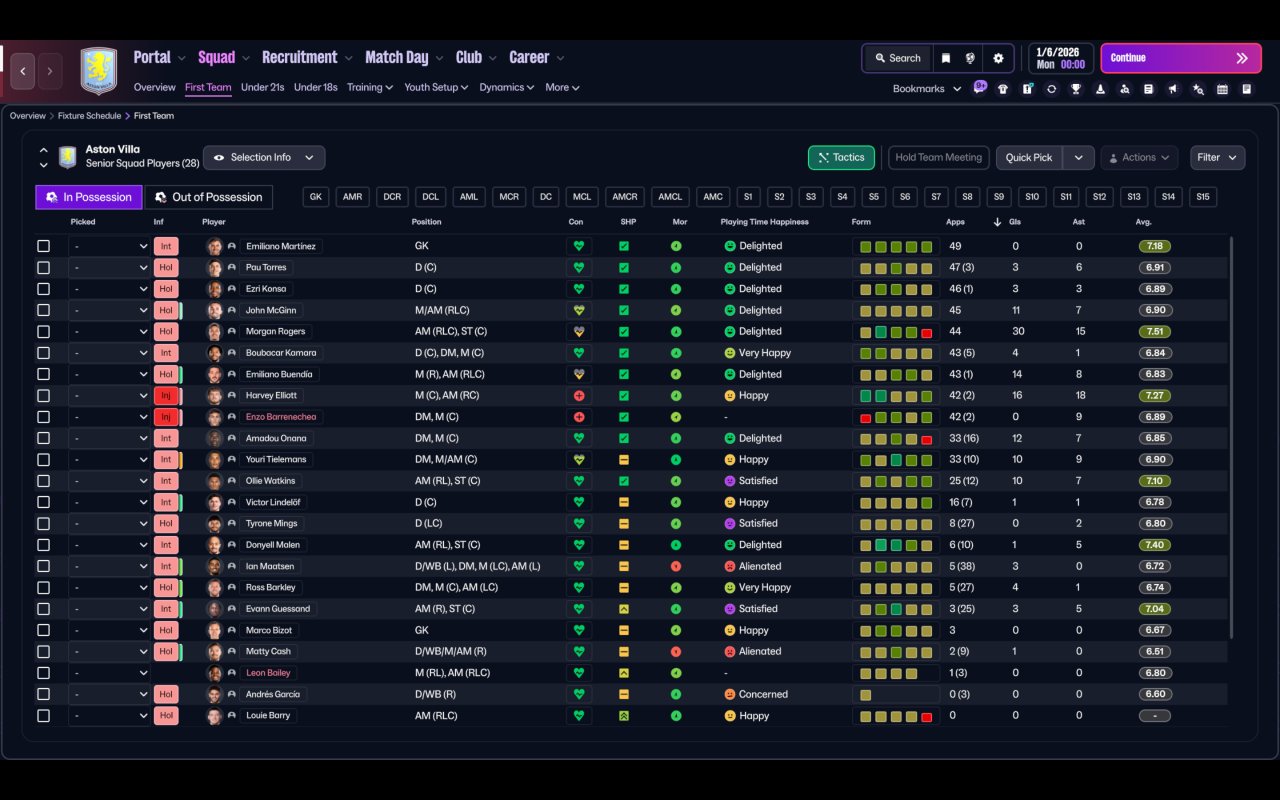Click Hold Team Meeting
The image size is (1280, 800).
(x=938, y=157)
